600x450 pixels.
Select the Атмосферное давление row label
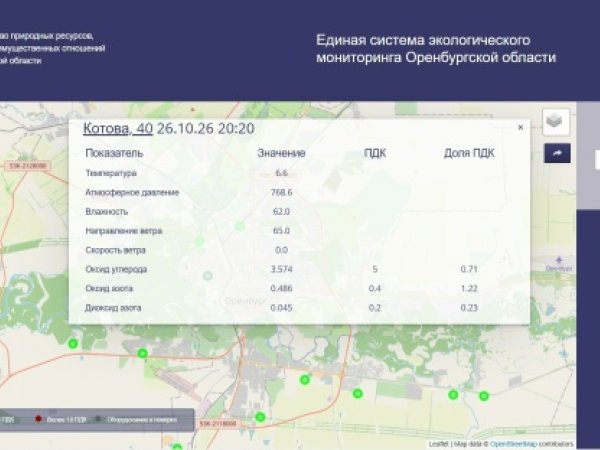pos(132,192)
